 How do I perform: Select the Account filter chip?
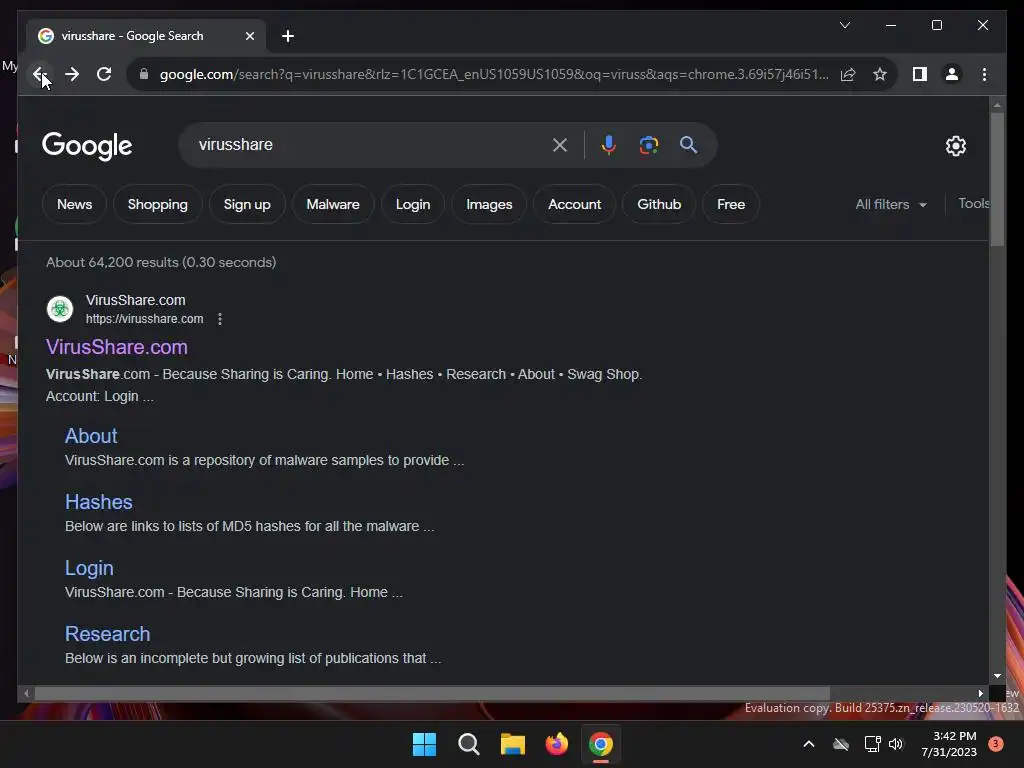tap(575, 204)
